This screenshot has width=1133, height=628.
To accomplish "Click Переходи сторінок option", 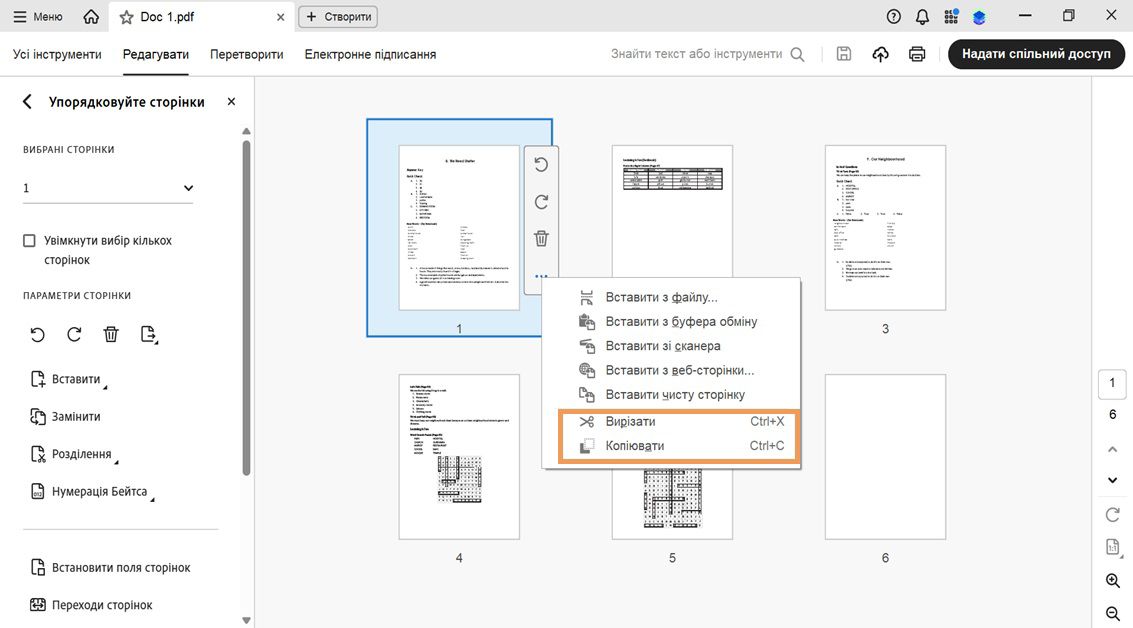I will click(x=92, y=605).
